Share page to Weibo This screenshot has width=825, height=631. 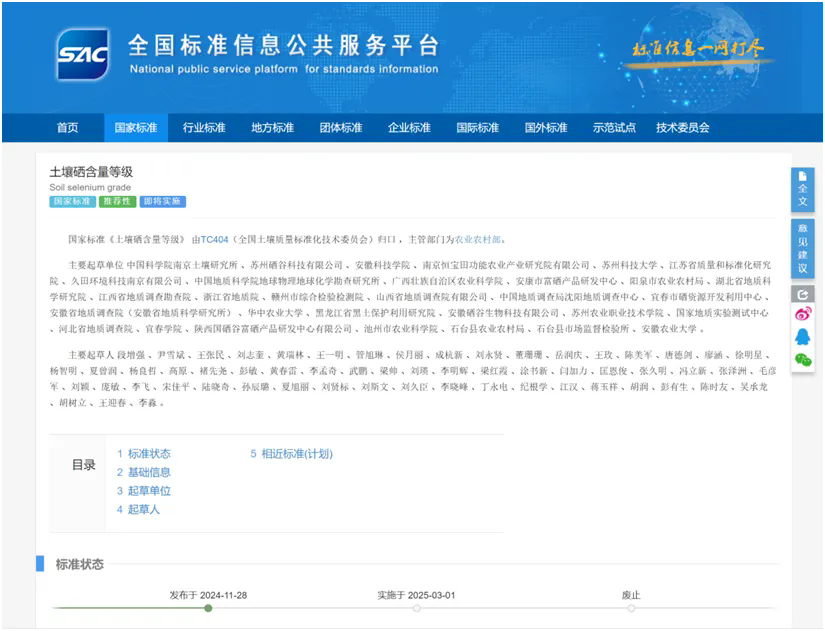[x=802, y=315]
